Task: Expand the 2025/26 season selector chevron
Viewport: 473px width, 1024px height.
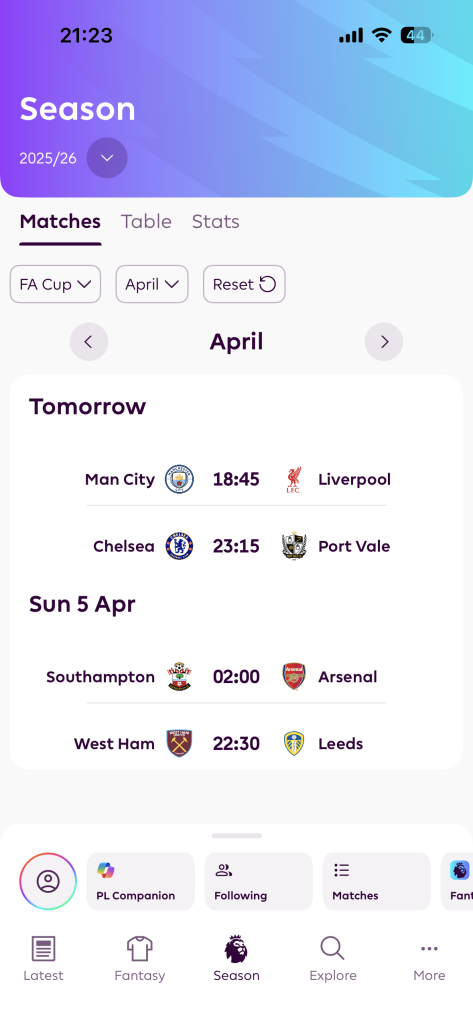Action: [107, 158]
